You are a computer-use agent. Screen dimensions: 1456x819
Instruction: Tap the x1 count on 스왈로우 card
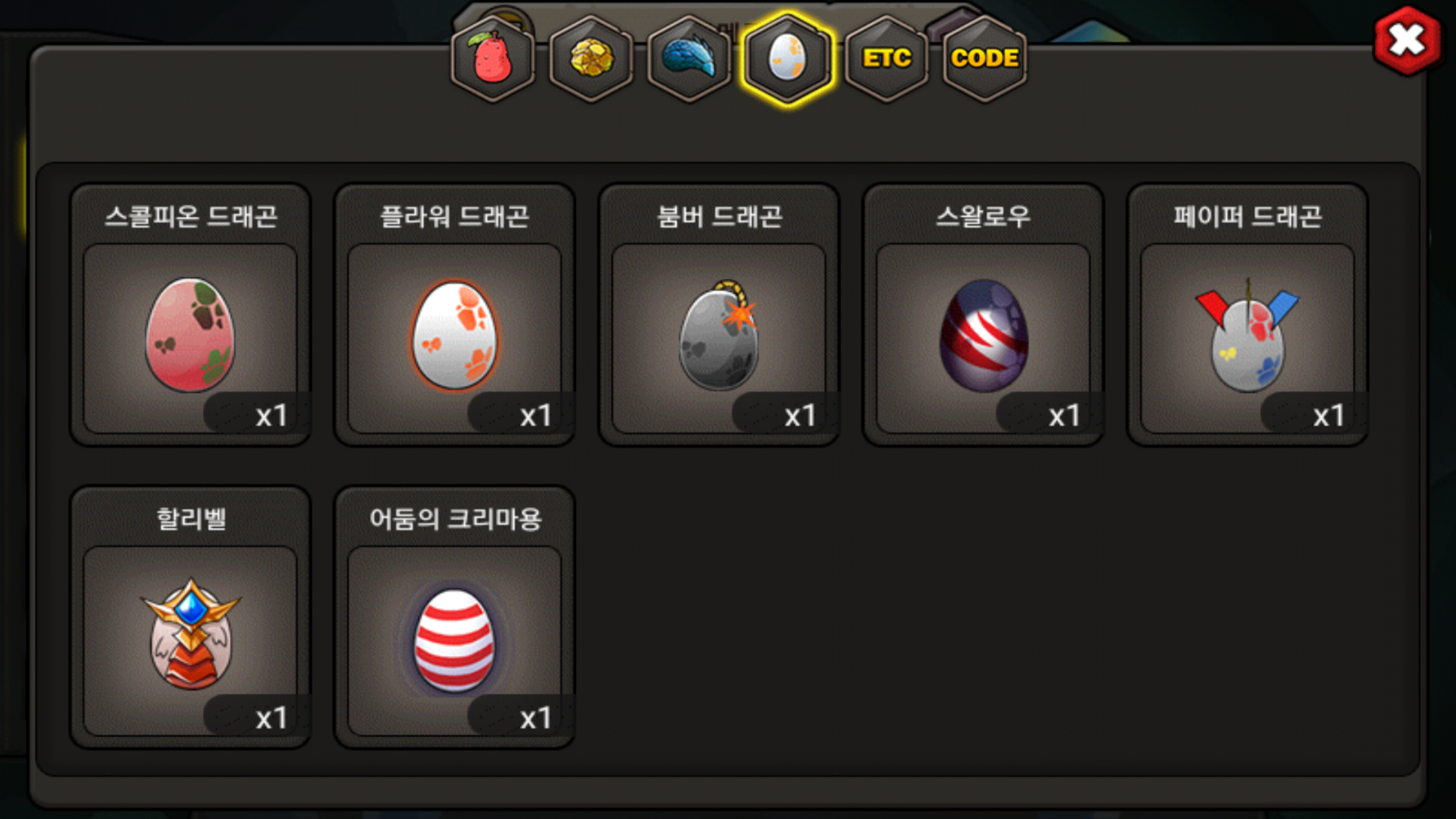(1064, 416)
